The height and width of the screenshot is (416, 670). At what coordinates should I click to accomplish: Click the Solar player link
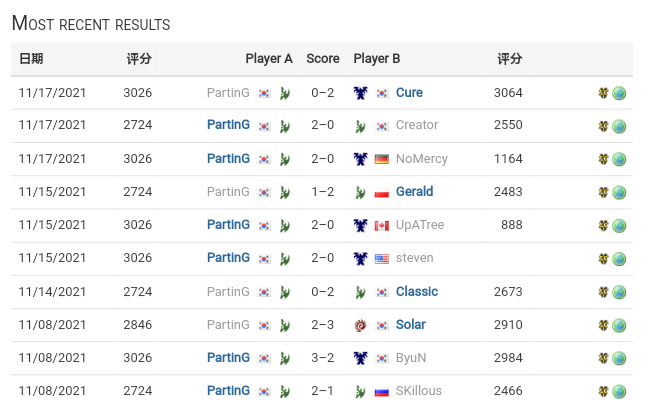tap(410, 325)
